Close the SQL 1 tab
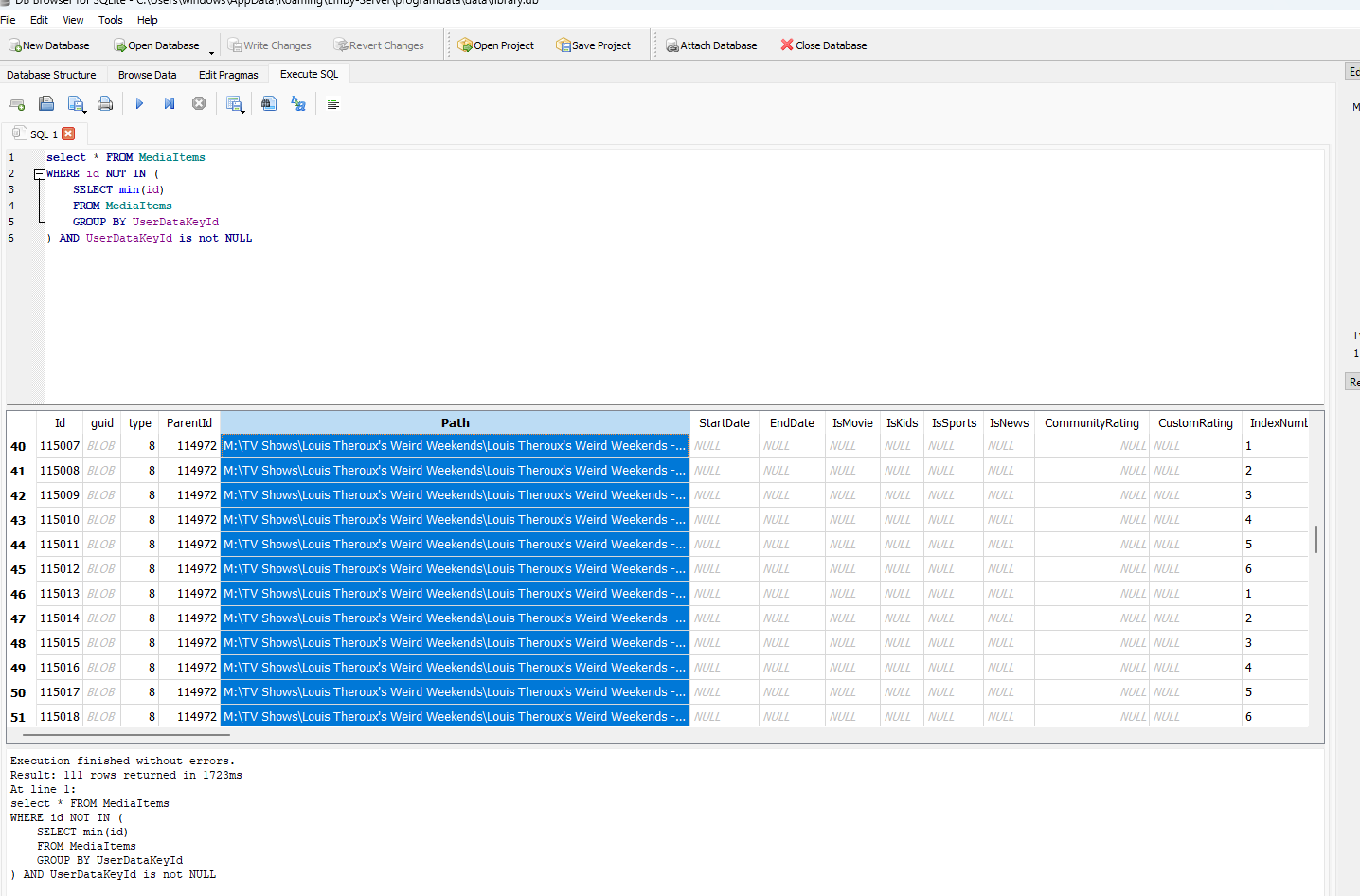The width and height of the screenshot is (1360, 896). (x=68, y=134)
